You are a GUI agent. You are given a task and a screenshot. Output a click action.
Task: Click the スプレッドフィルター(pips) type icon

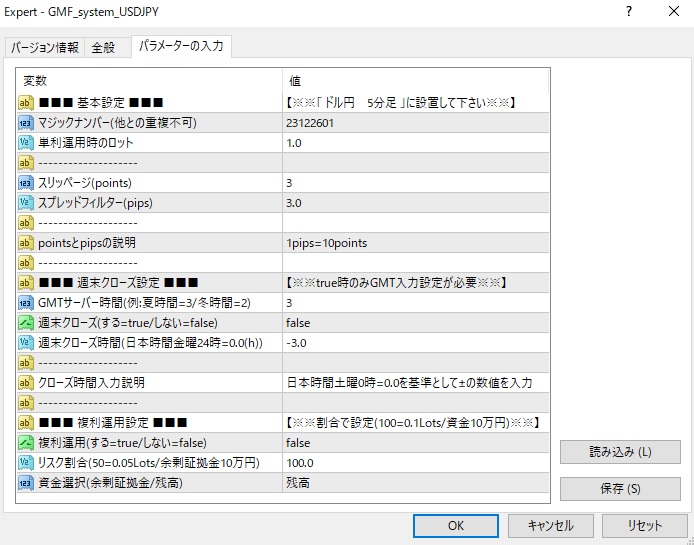point(27,203)
